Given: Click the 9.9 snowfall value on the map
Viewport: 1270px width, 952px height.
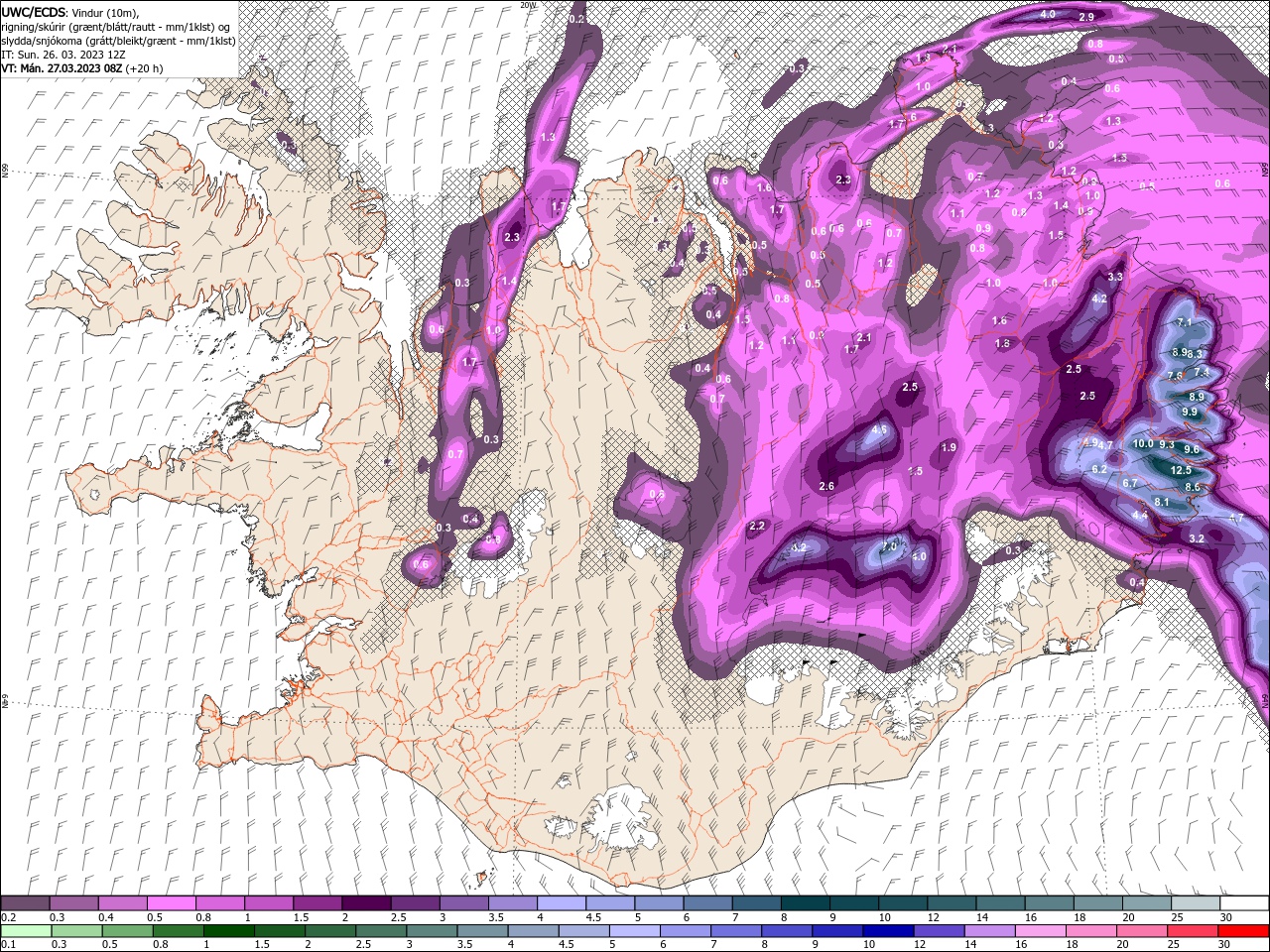Looking at the screenshot, I should 1190,413.
